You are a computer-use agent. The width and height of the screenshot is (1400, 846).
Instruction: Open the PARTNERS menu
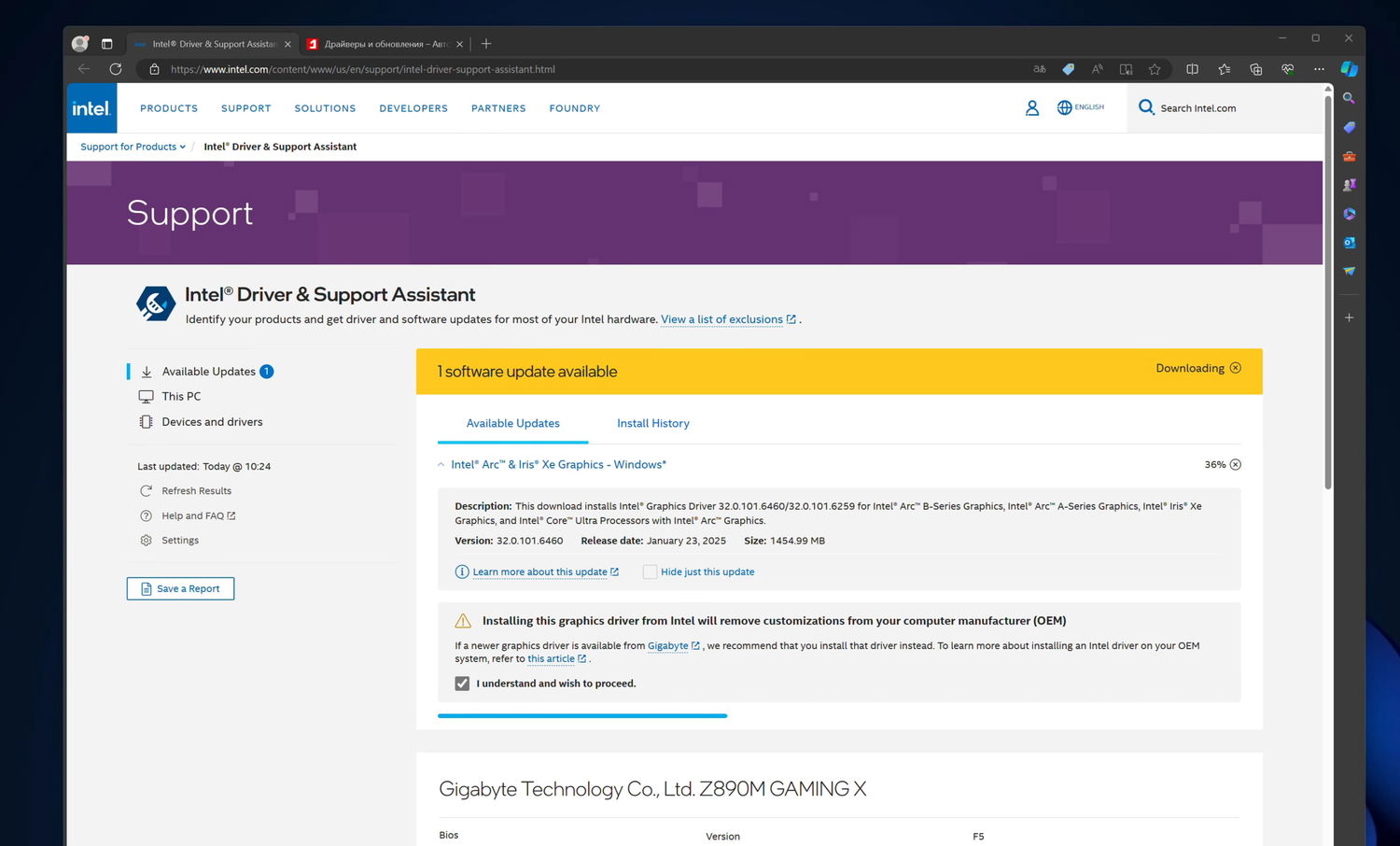[x=498, y=108]
